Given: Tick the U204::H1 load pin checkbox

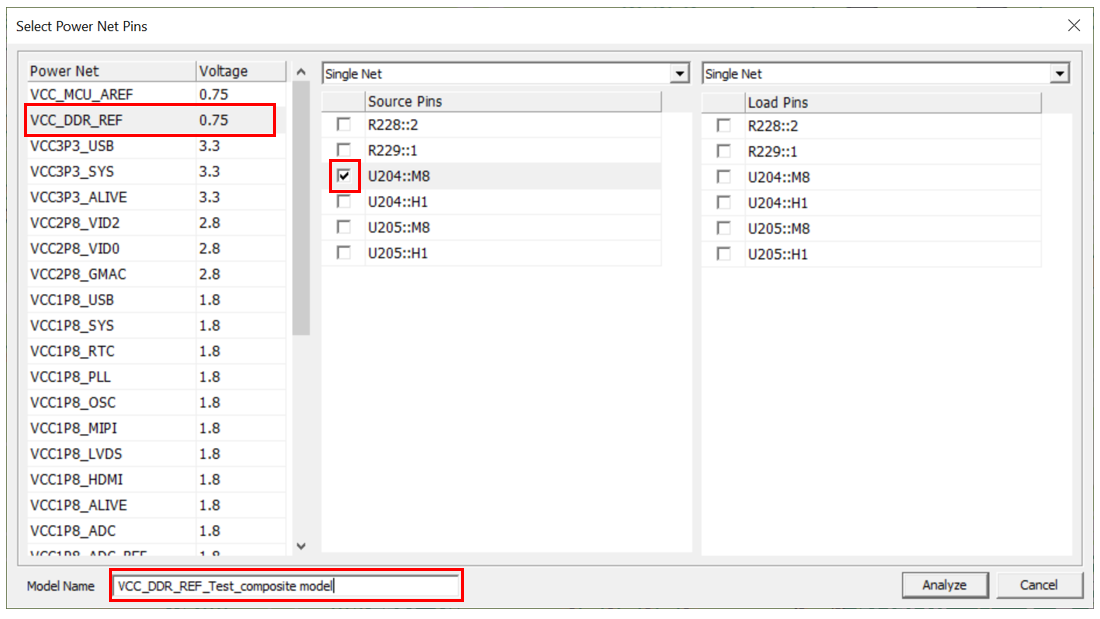Looking at the screenshot, I should 724,203.
